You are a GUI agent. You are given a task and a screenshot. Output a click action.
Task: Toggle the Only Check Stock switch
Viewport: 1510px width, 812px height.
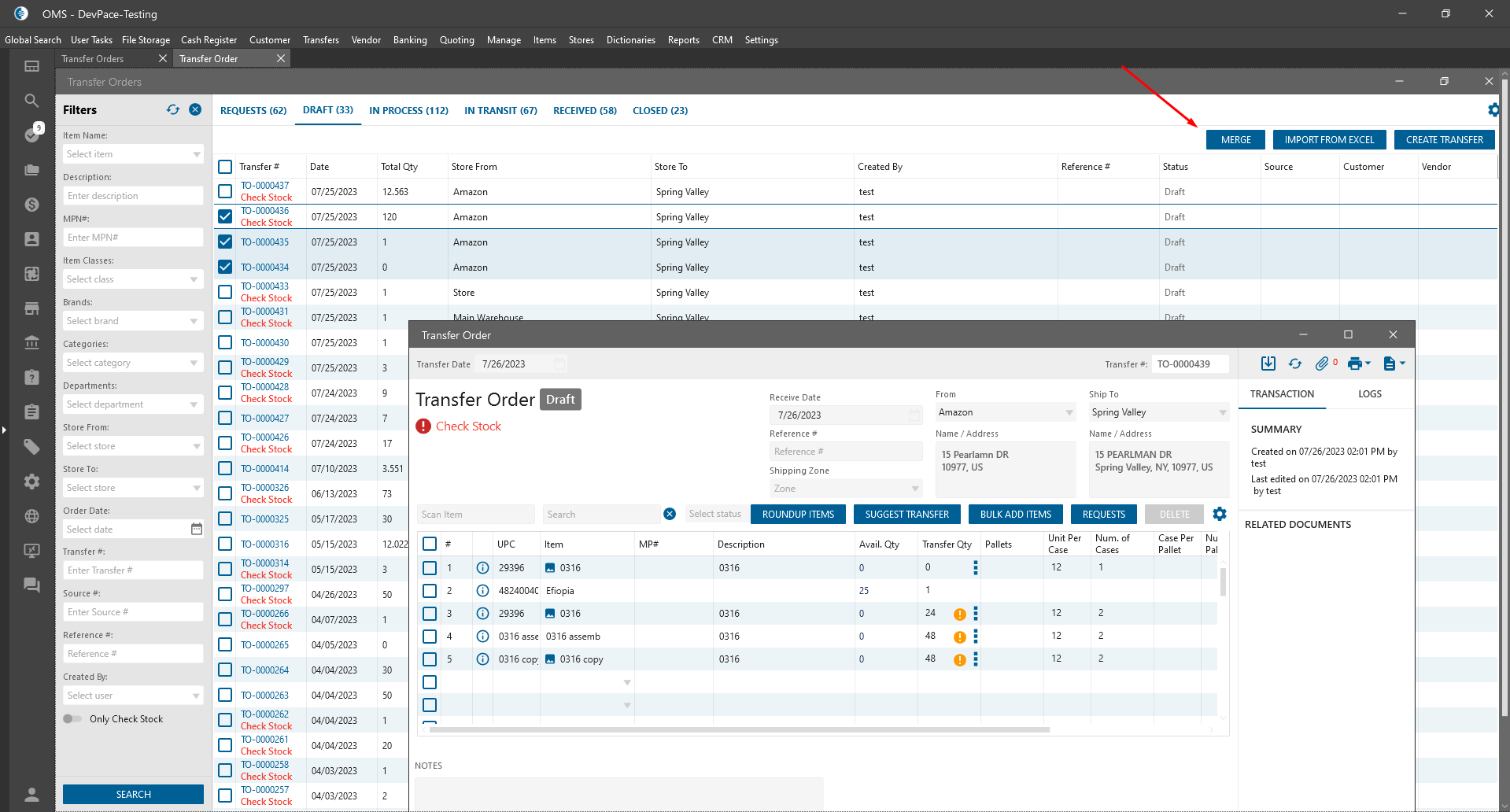(72, 719)
